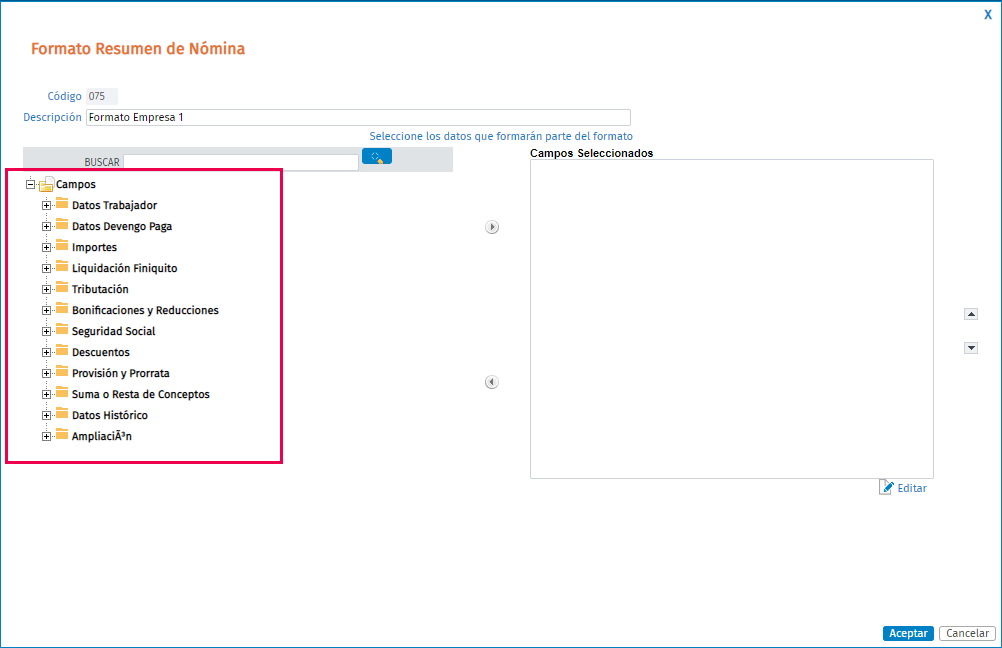
Task: Click the Campos root folder icon
Action: tap(46, 184)
